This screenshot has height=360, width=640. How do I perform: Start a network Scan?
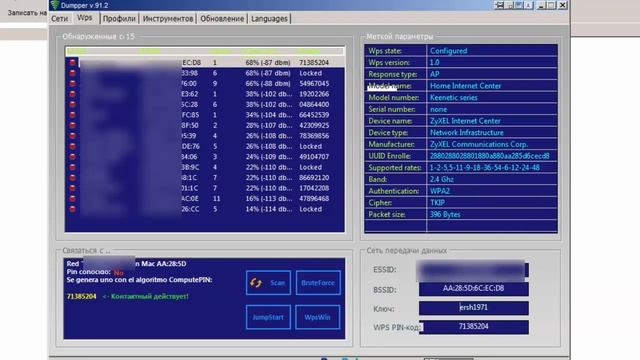point(268,282)
